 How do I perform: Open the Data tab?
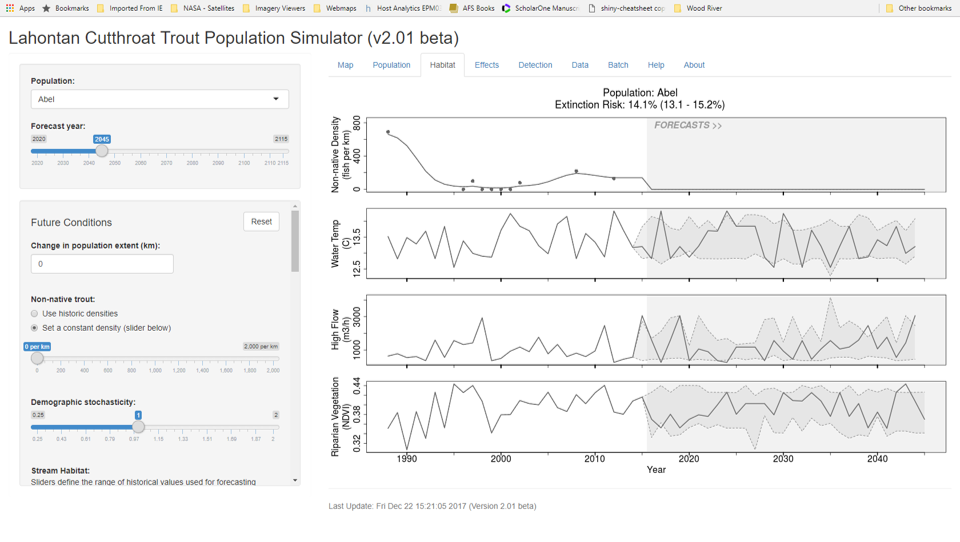point(580,65)
